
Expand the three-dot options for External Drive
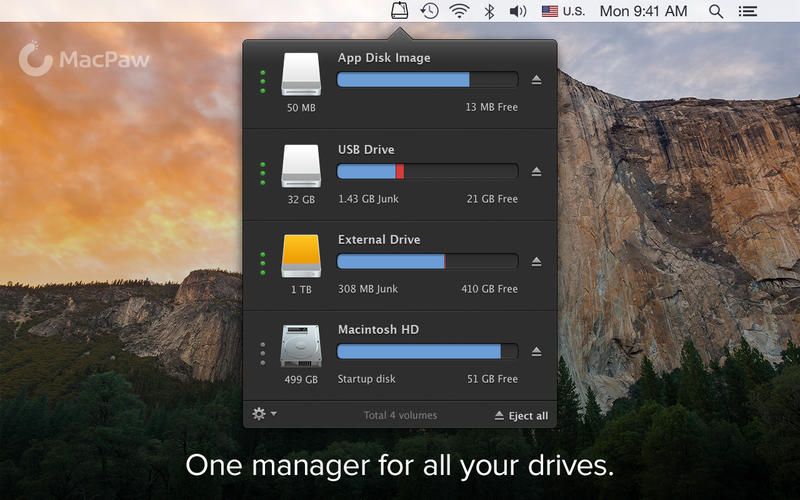click(x=263, y=262)
